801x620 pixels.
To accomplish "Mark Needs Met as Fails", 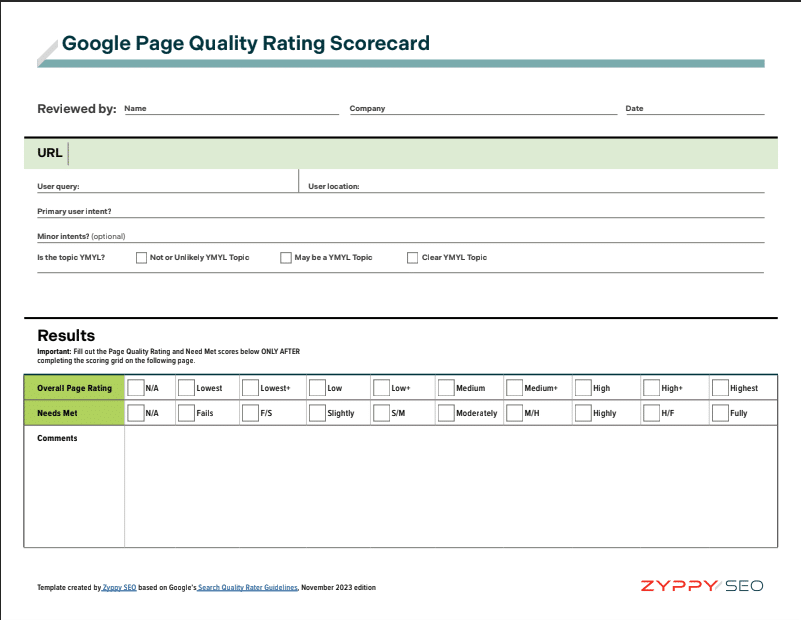I will click(x=186, y=413).
